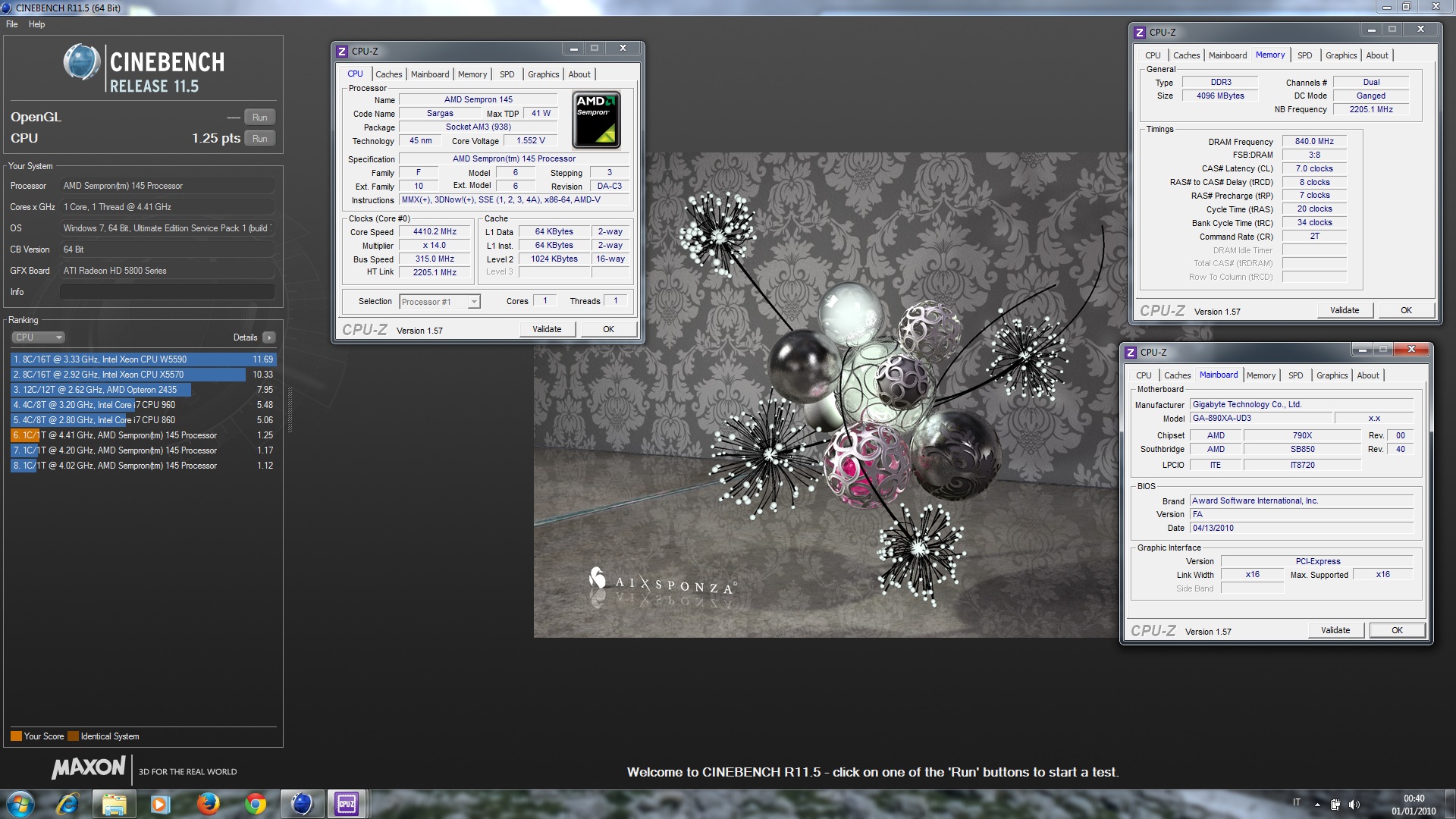
Task: Click OK in CPU-Z CPU window
Action: 608,329
